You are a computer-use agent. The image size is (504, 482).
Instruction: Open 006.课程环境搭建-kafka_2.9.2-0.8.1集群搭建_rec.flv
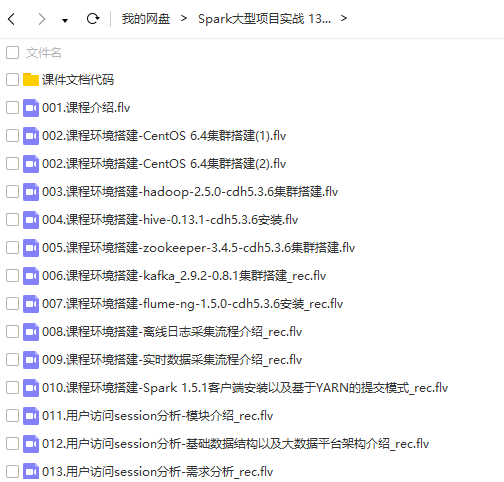(184, 276)
